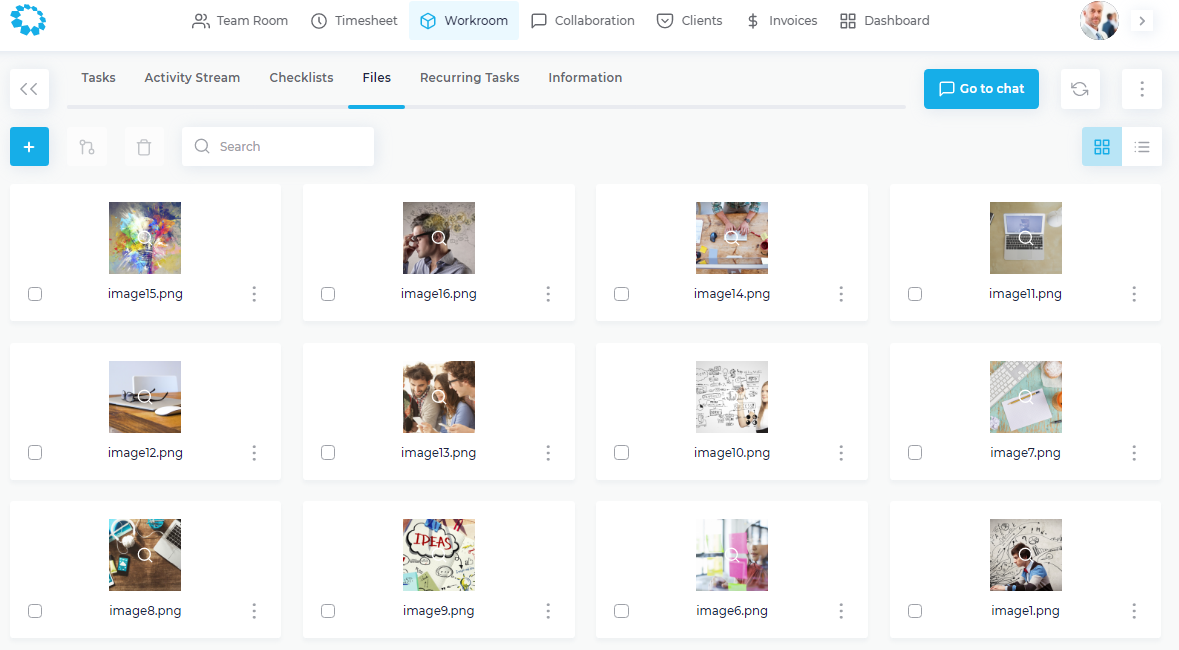
Task: Click the move files branch icon
Action: (87, 147)
